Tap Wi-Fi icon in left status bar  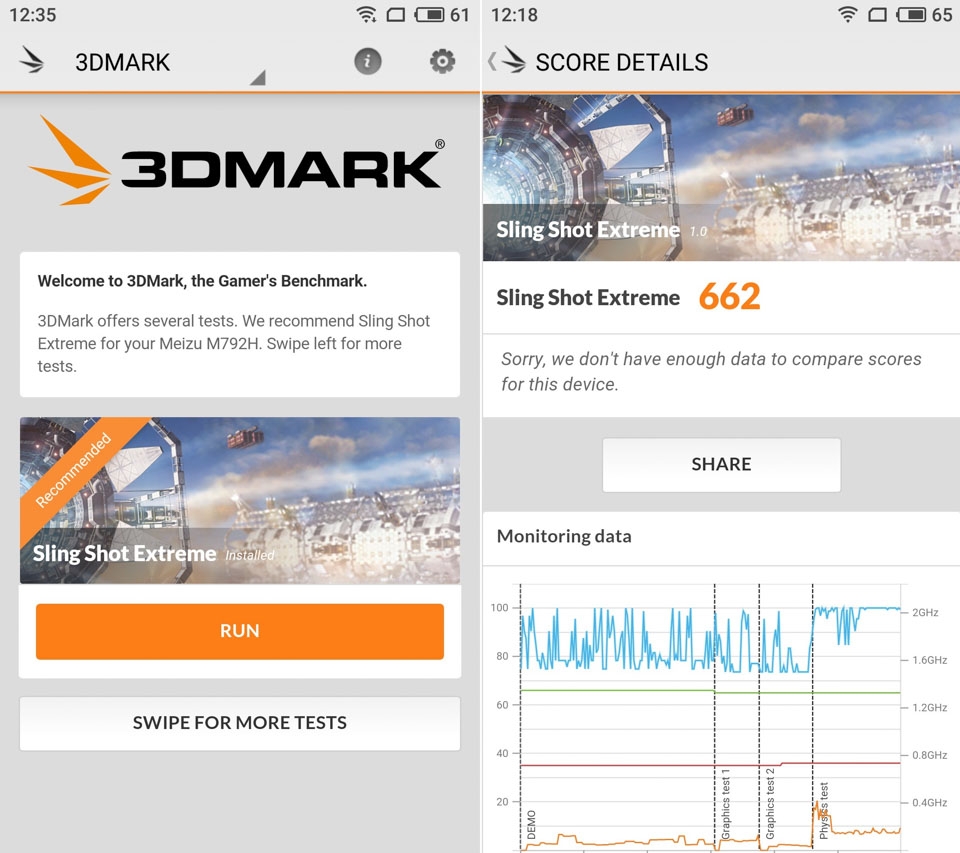366,14
